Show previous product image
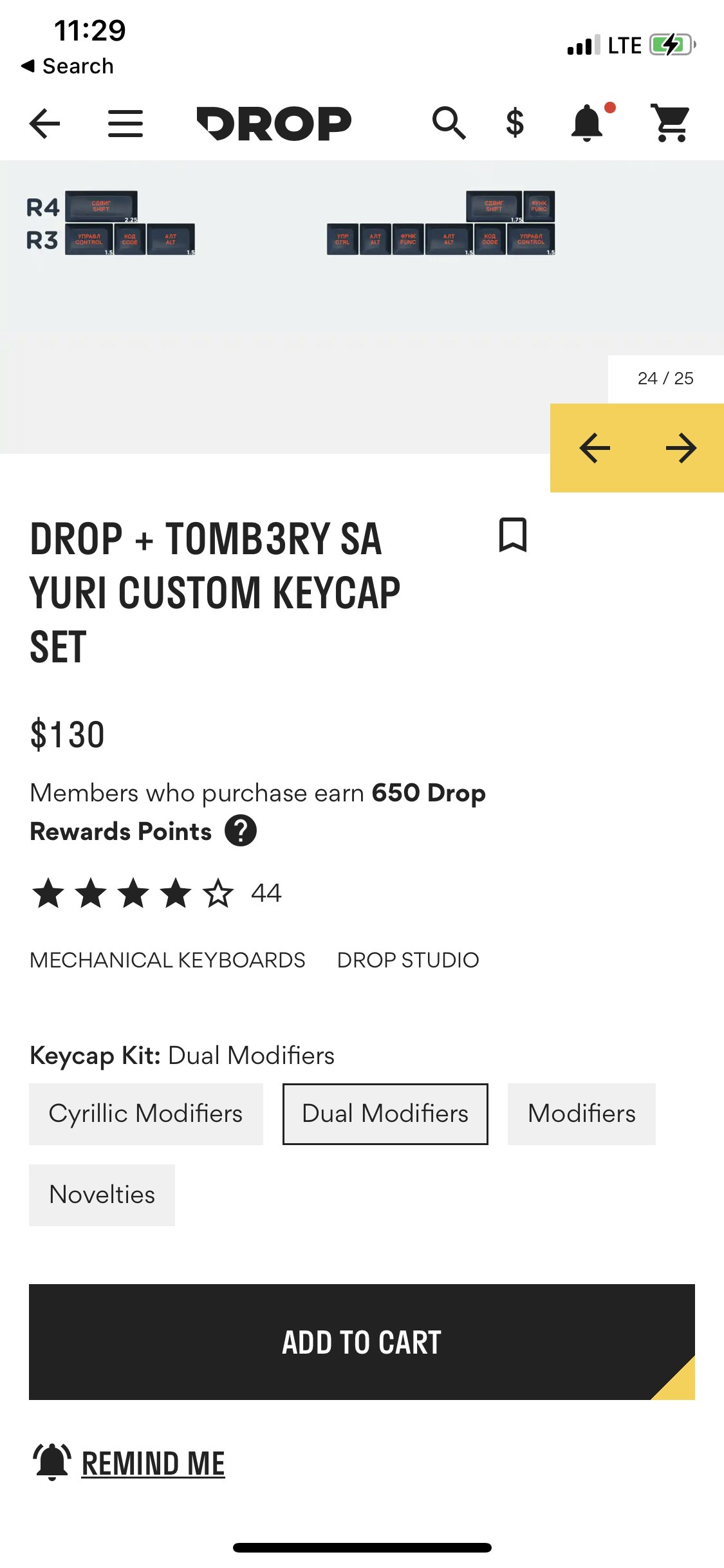Viewport: 724px width, 1568px height. [x=595, y=448]
